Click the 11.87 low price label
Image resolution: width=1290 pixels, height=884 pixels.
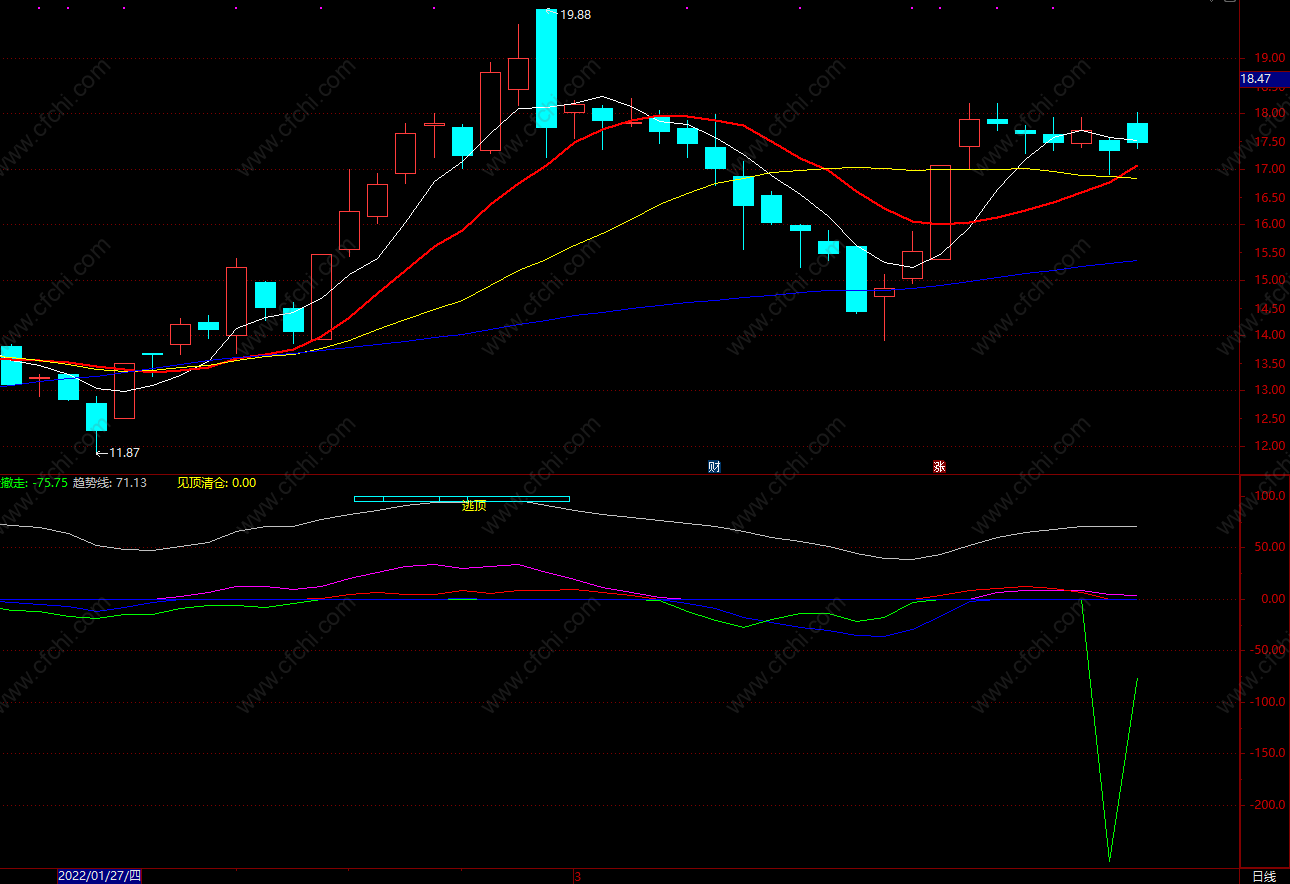124,453
